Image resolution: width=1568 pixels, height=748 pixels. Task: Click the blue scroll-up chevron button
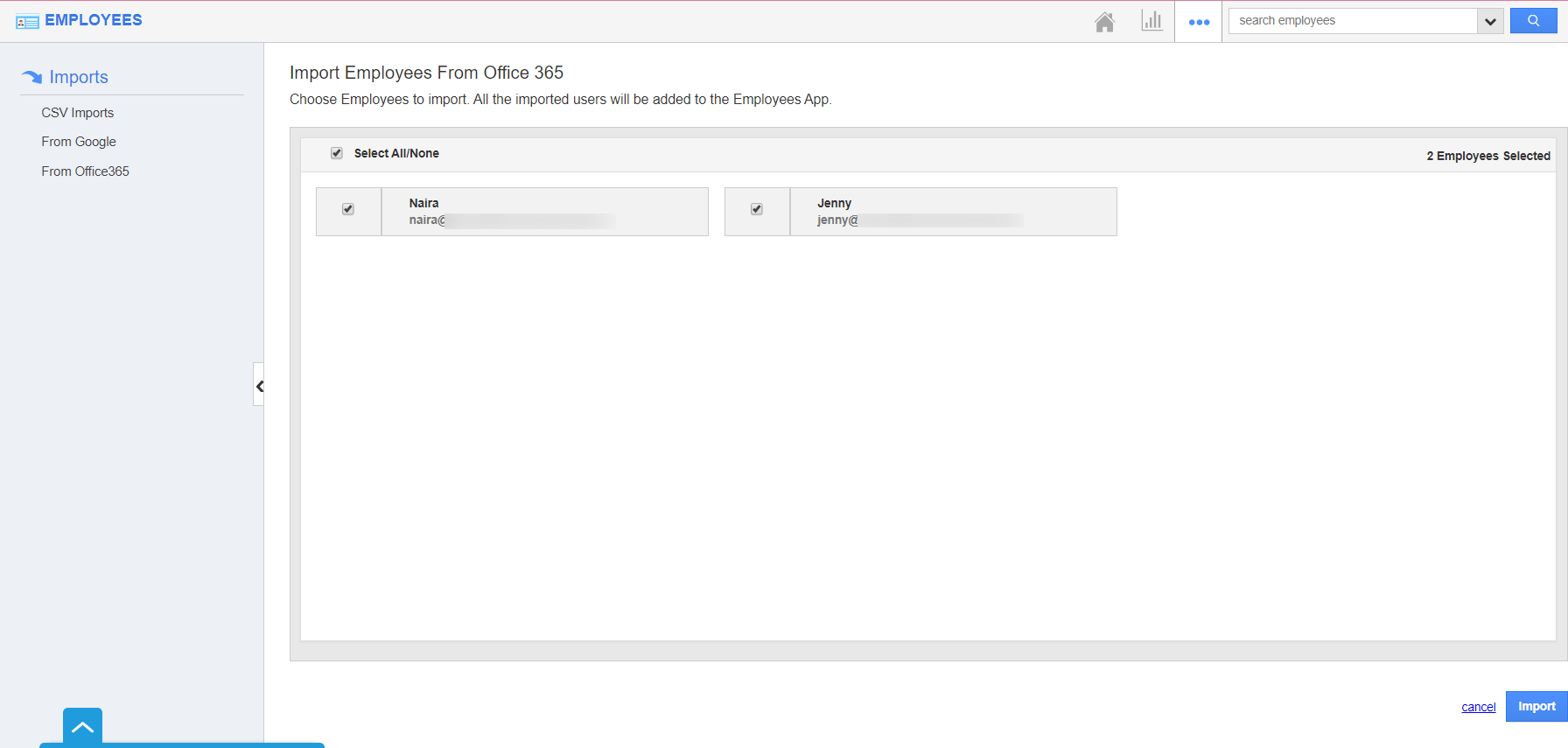coord(82,727)
